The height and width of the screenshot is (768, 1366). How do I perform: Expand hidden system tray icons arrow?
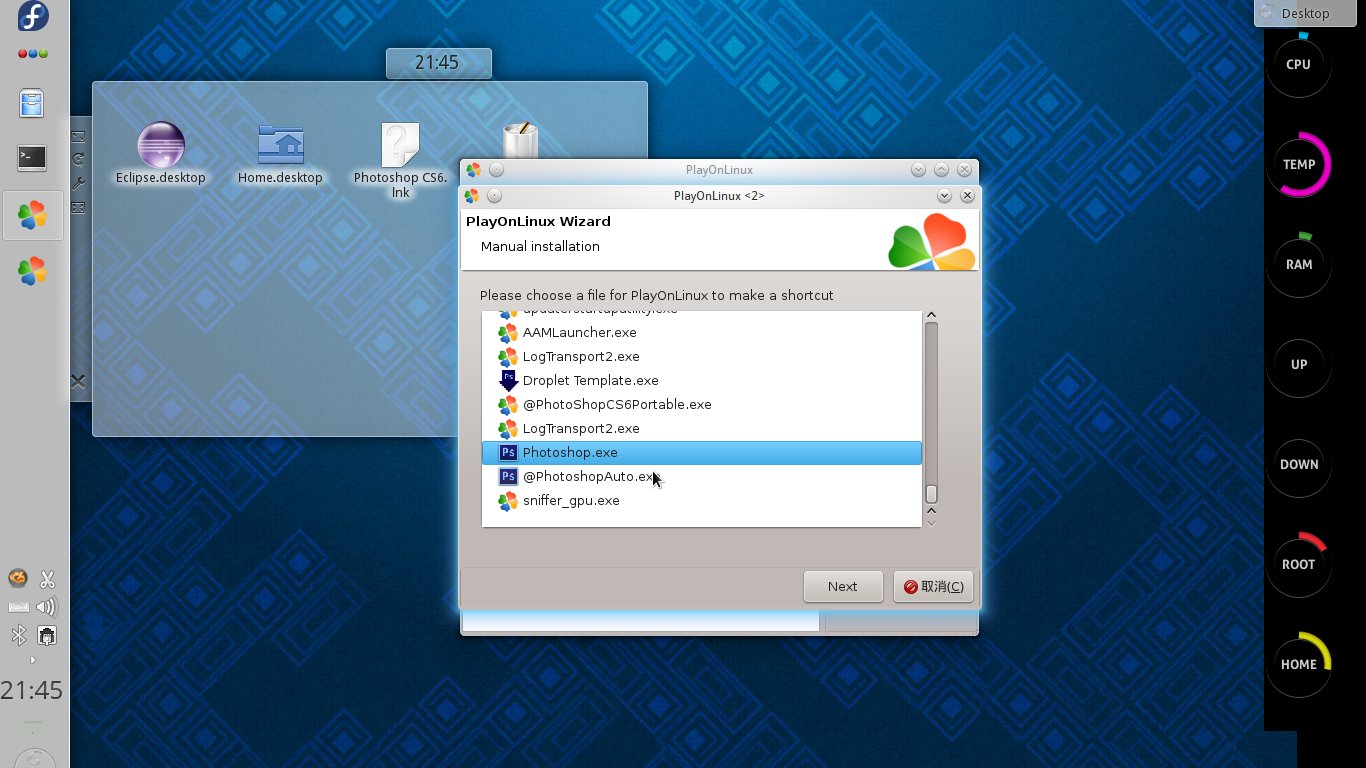(32, 660)
